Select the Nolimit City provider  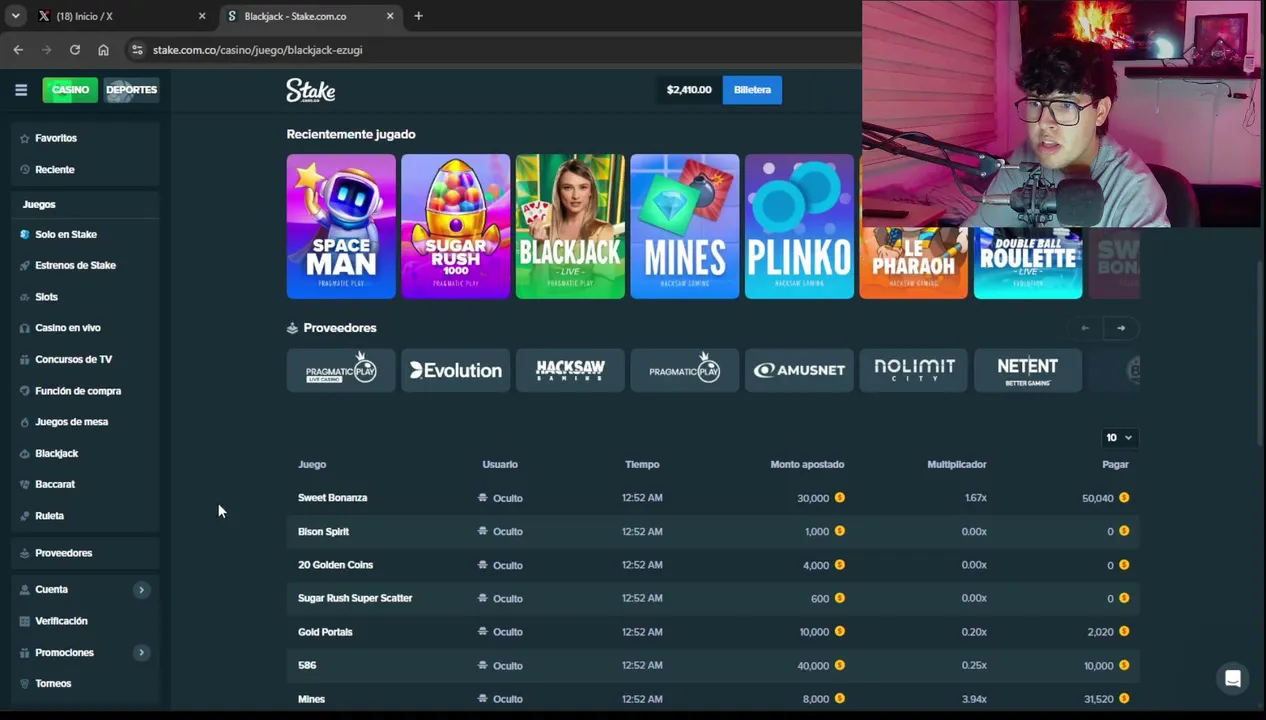tap(913, 370)
